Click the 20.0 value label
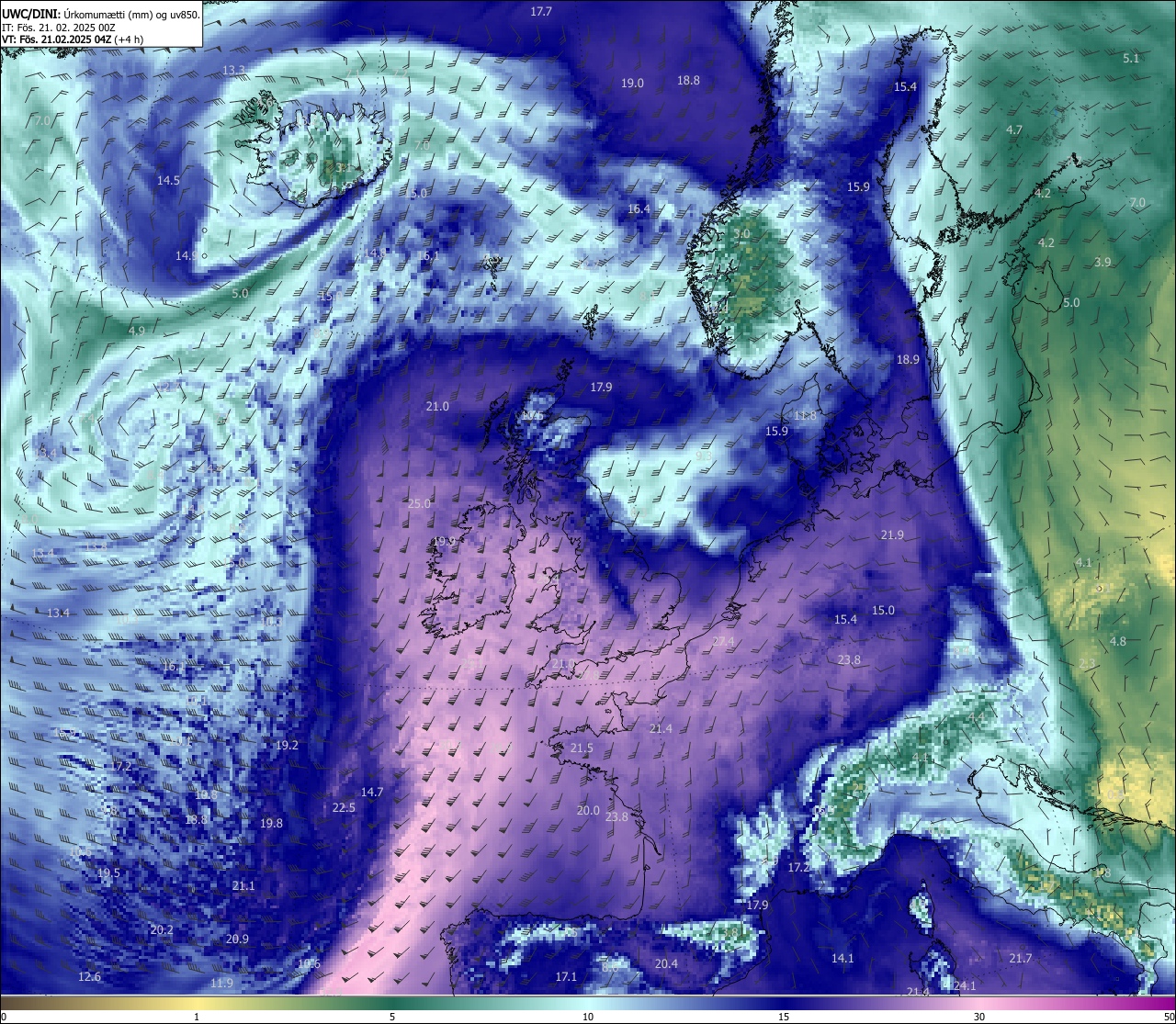This screenshot has height=1024, width=1176. pyautogui.click(x=588, y=811)
